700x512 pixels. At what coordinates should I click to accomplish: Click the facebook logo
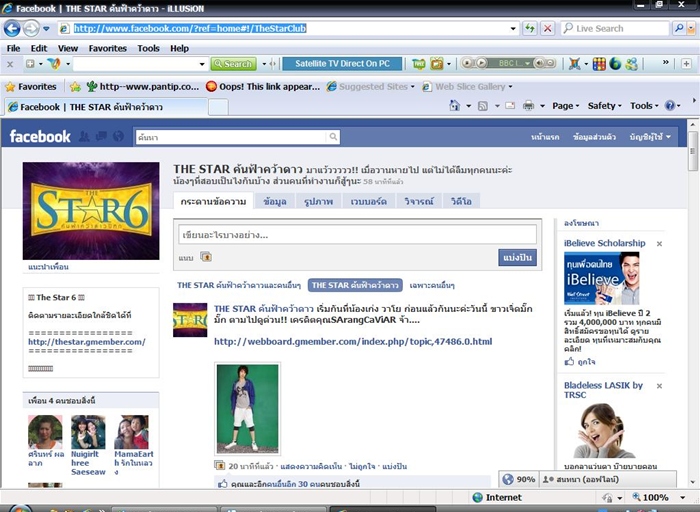point(40,137)
